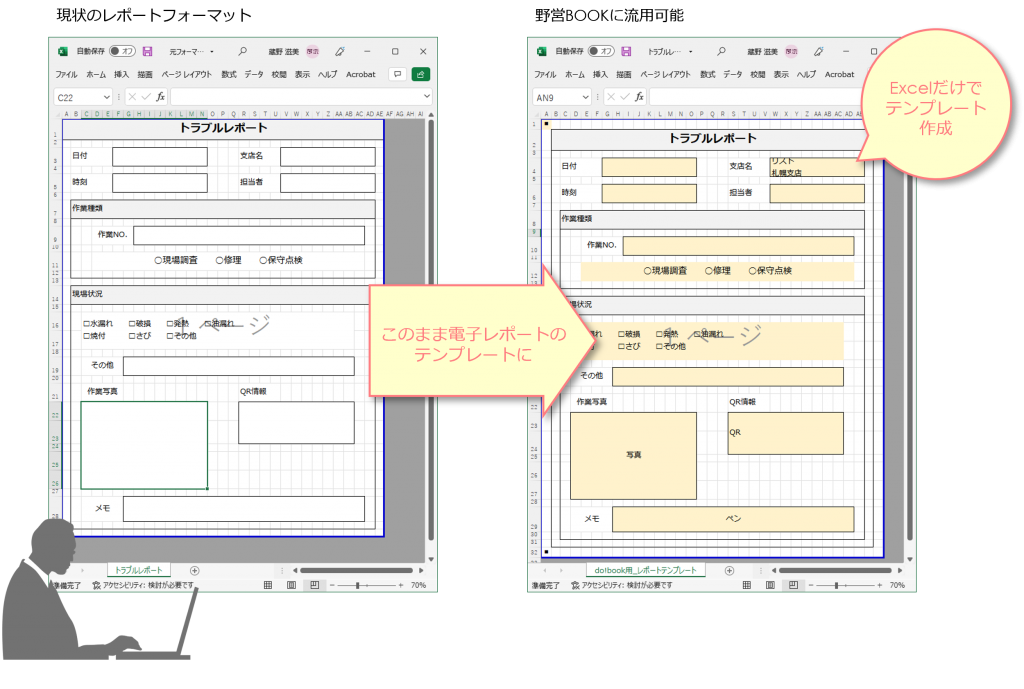The height and width of the screenshot is (689, 1024).
Task: Click the insert function fx icon in right window
Action: [639, 97]
